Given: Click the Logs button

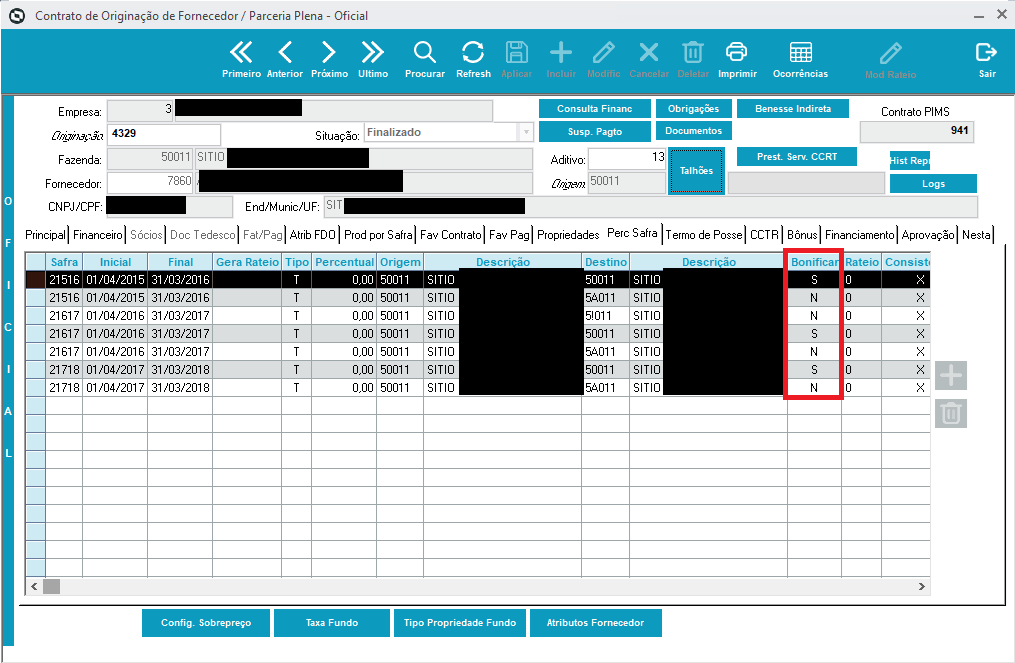Looking at the screenshot, I should click(933, 184).
